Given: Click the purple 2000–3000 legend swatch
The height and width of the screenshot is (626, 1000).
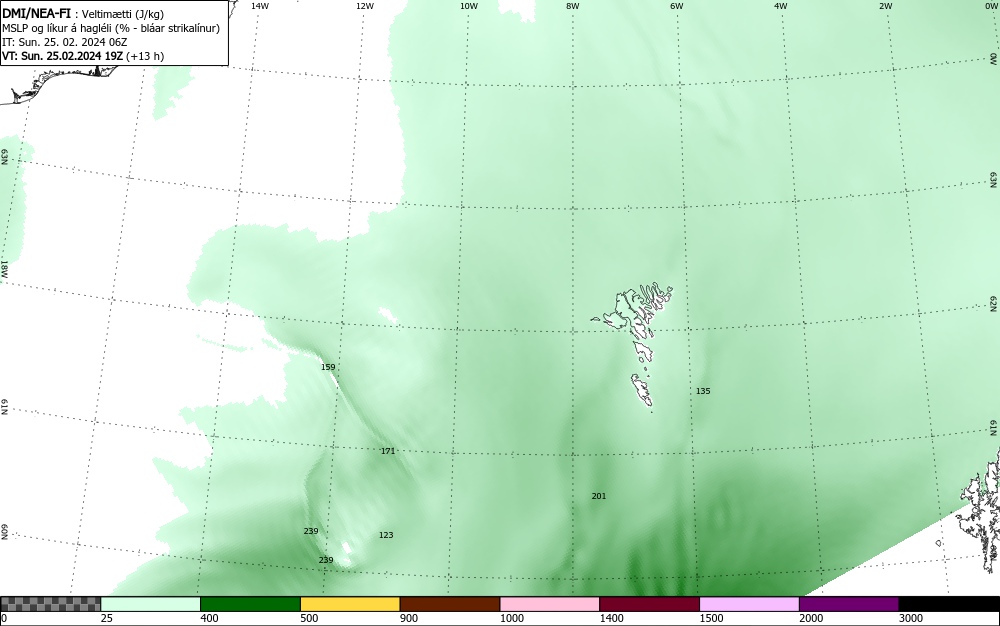Looking at the screenshot, I should tap(849, 604).
